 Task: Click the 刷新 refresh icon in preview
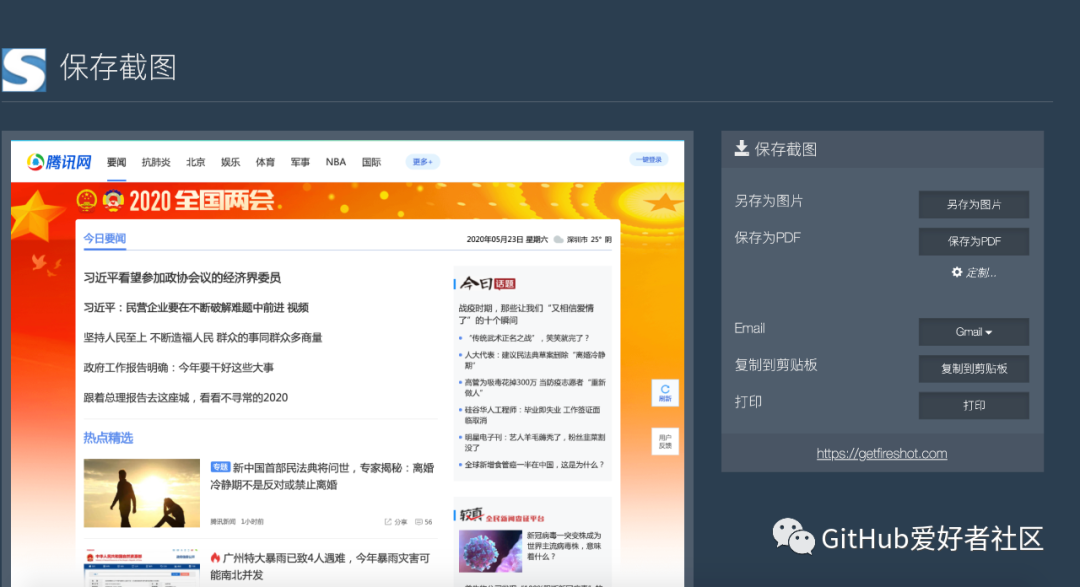pyautogui.click(x=665, y=393)
